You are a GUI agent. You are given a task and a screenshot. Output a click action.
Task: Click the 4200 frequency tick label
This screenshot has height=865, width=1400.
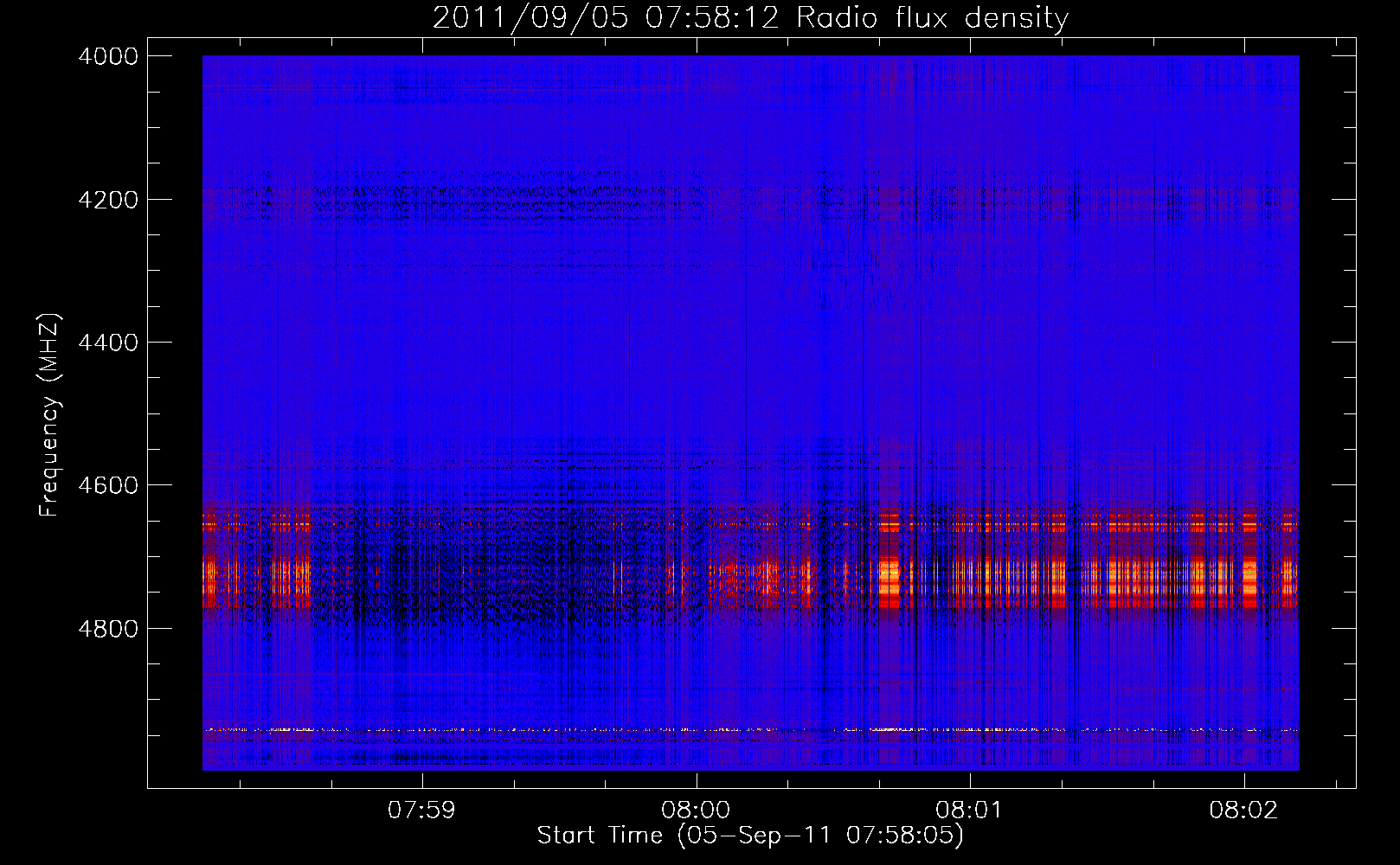click(x=108, y=200)
